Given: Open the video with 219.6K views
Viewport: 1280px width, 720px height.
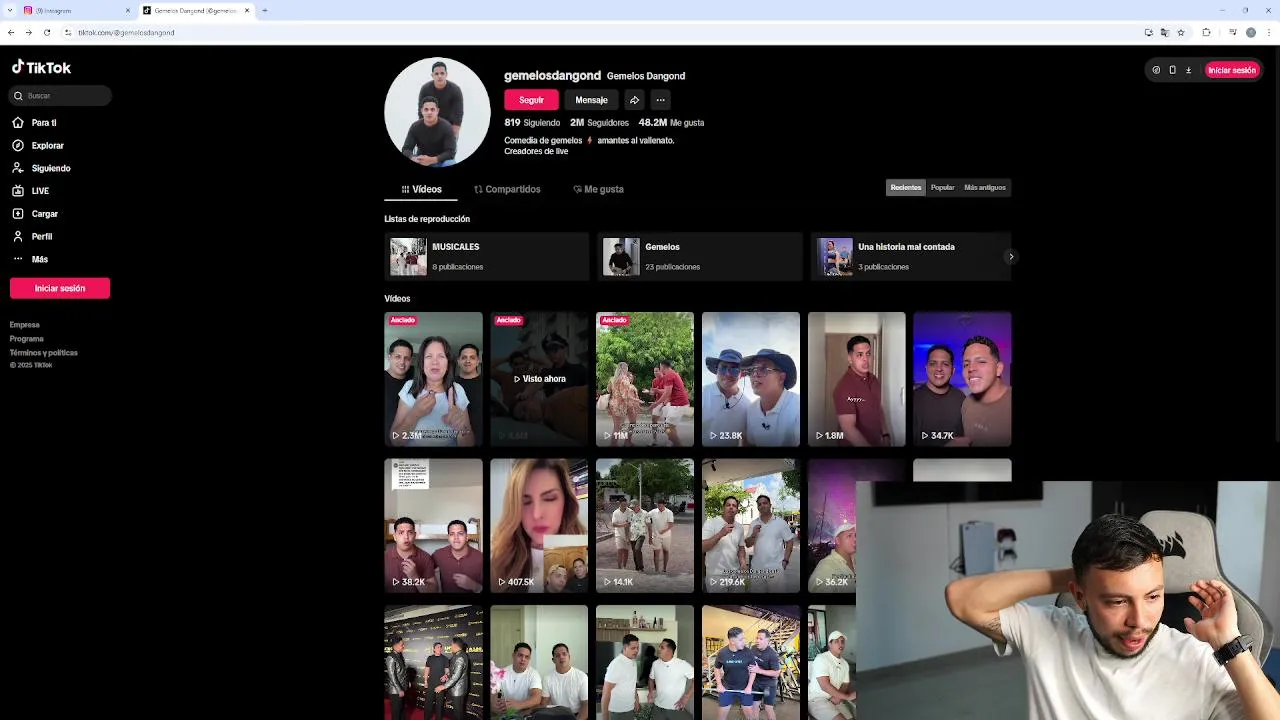Looking at the screenshot, I should (751, 526).
